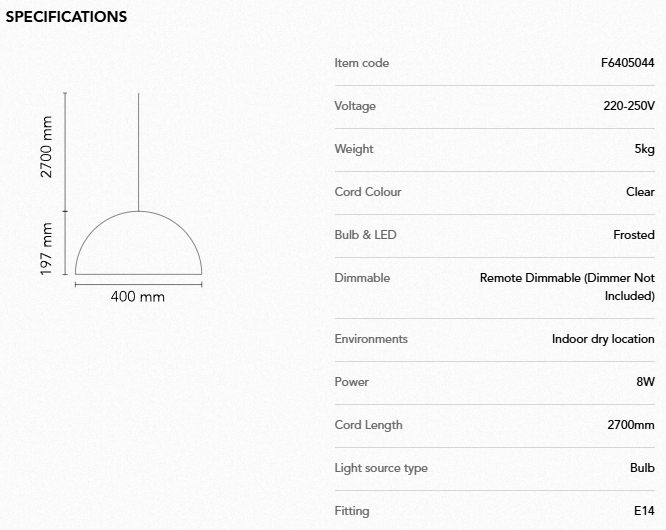Click the 220-250V voltage value
666x530 pixels.
(629, 106)
